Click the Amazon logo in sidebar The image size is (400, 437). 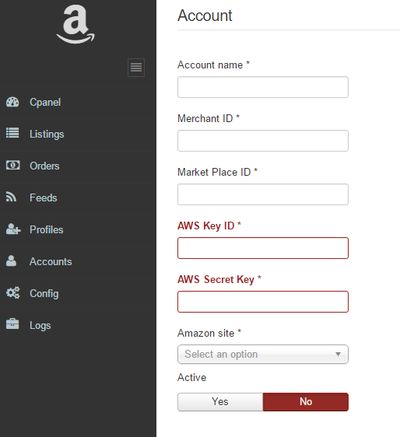[76, 25]
